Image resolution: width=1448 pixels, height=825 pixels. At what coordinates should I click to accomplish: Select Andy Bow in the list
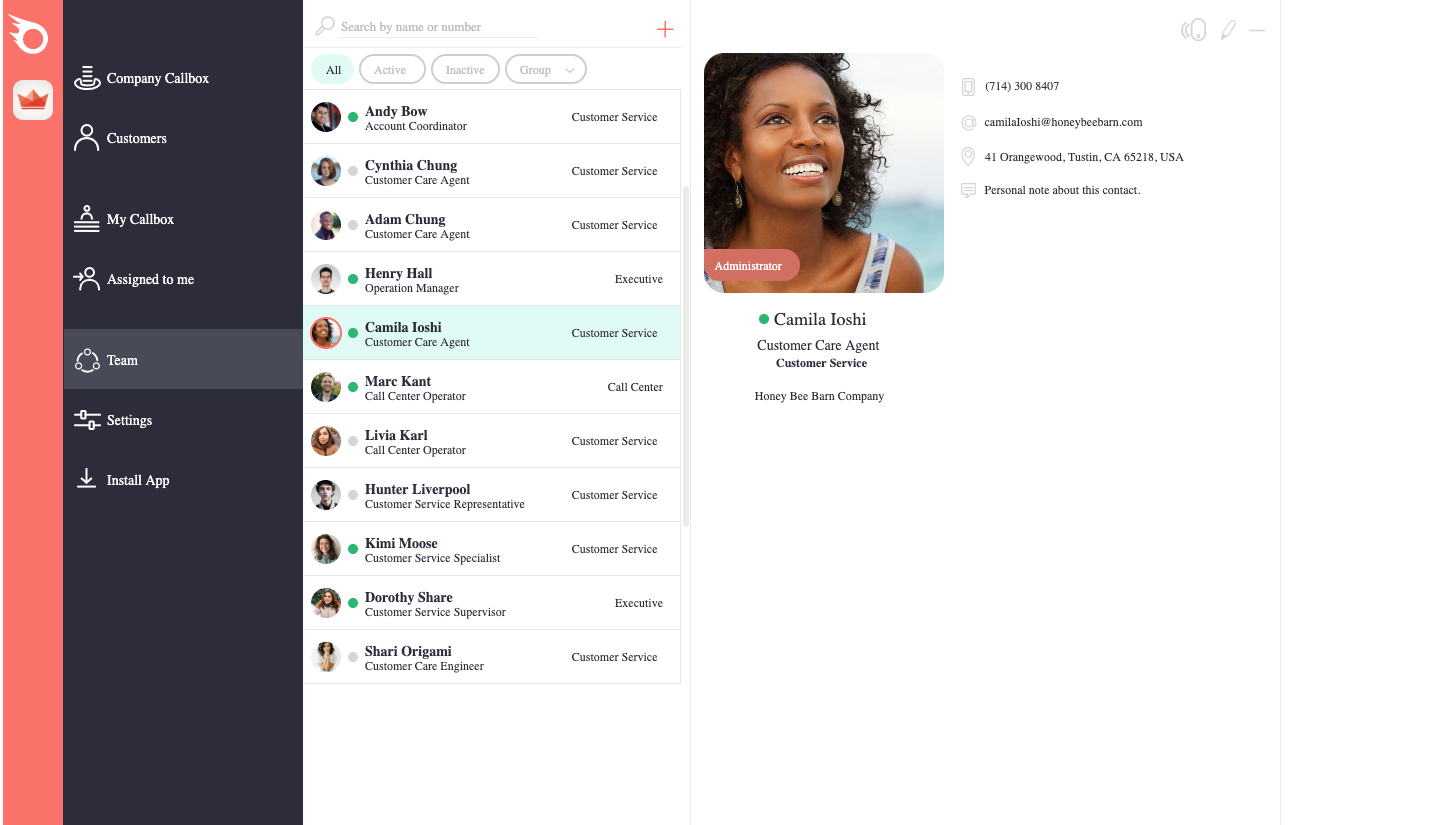[x=492, y=117]
